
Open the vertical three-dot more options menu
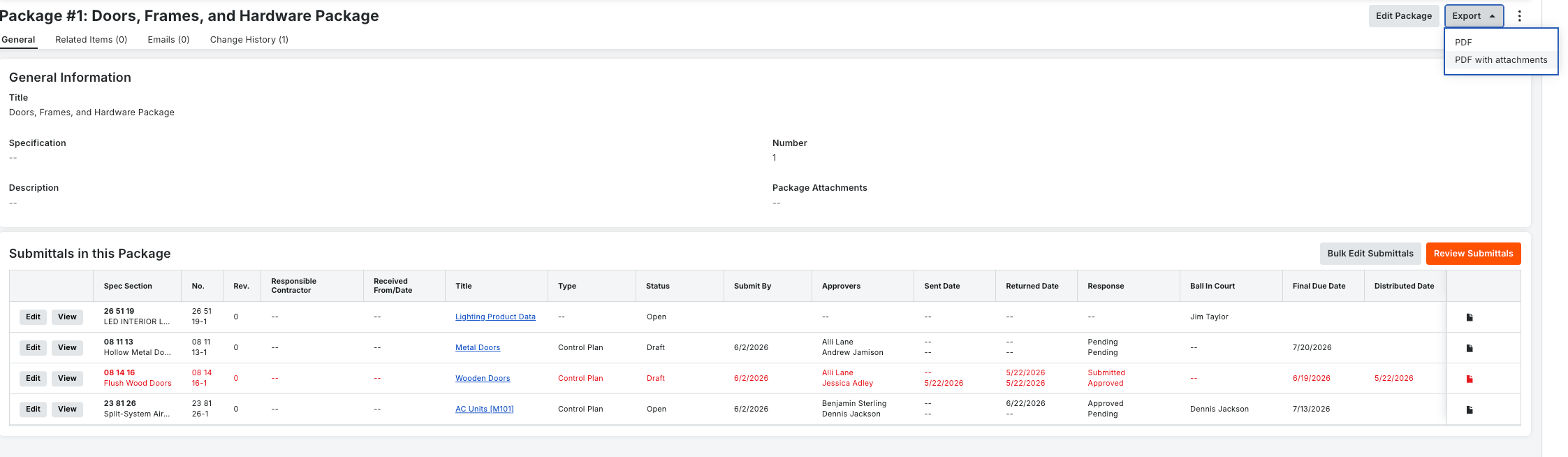click(1519, 16)
